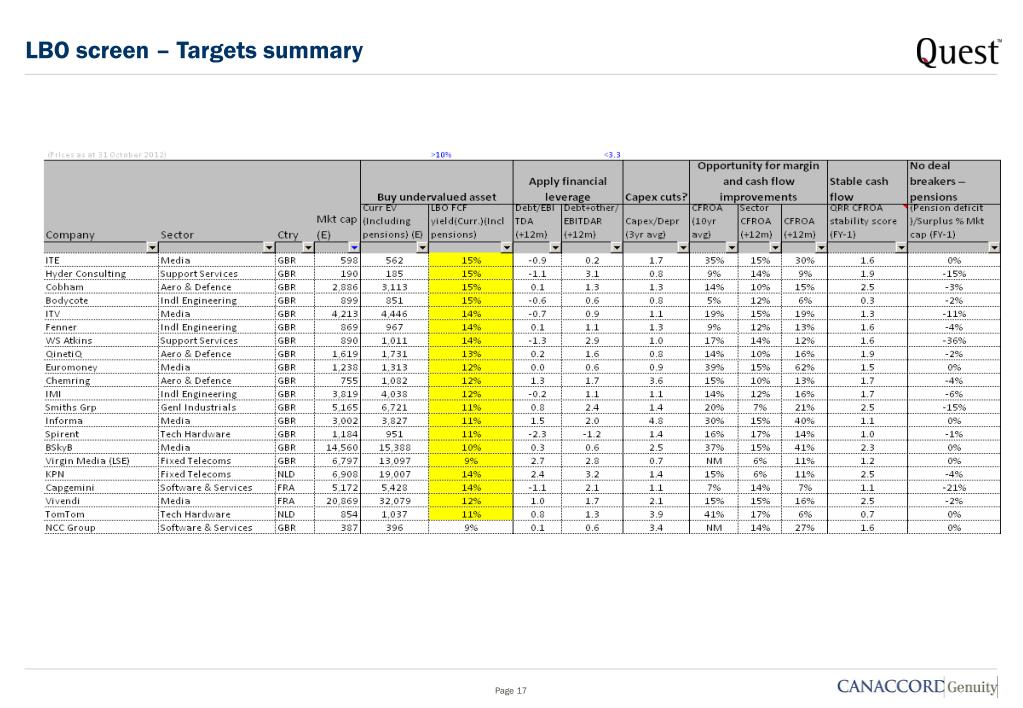Click the No deal breakers – pensions header
1023x708 pixels.
[938, 181]
